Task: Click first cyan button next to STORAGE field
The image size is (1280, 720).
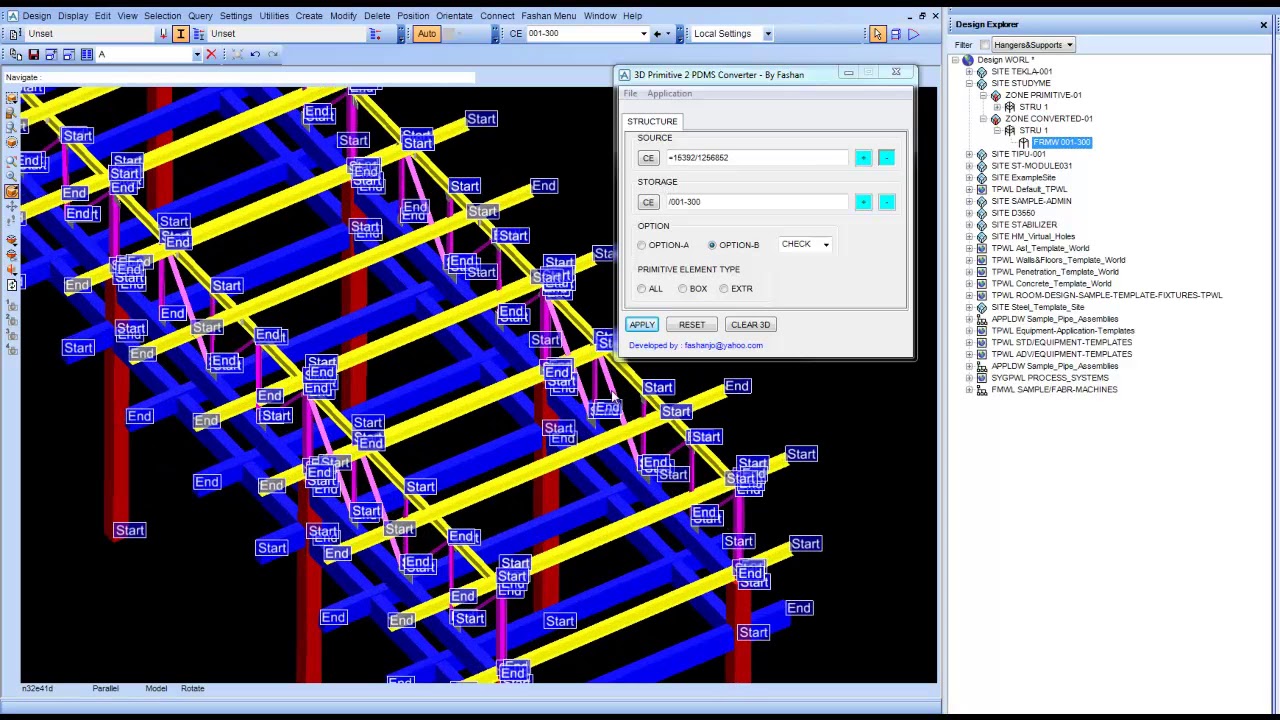Action: point(863,202)
